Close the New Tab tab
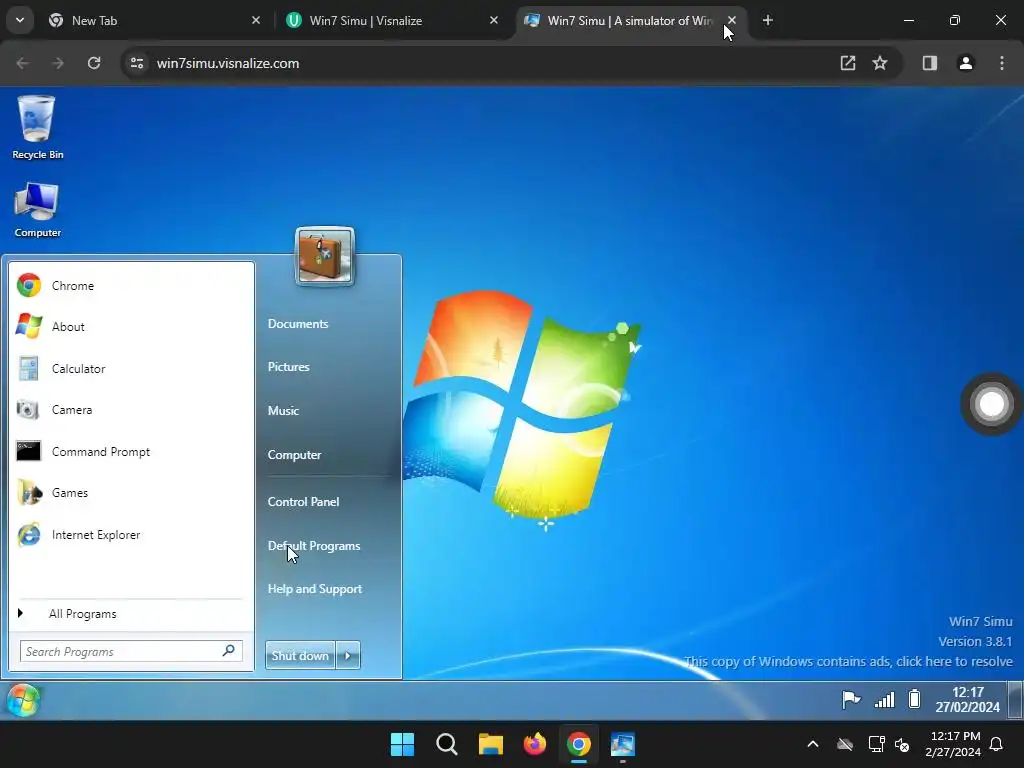Screen dimensions: 1024x768 256,20
